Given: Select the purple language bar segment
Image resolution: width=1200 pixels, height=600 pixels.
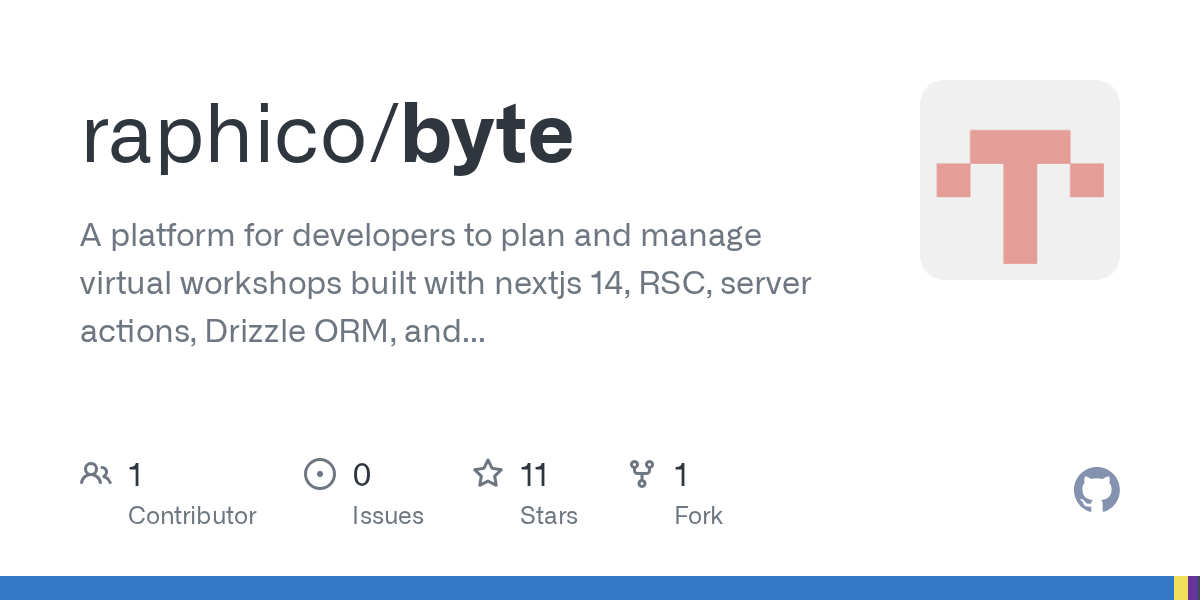Looking at the screenshot, I should (1194, 588).
